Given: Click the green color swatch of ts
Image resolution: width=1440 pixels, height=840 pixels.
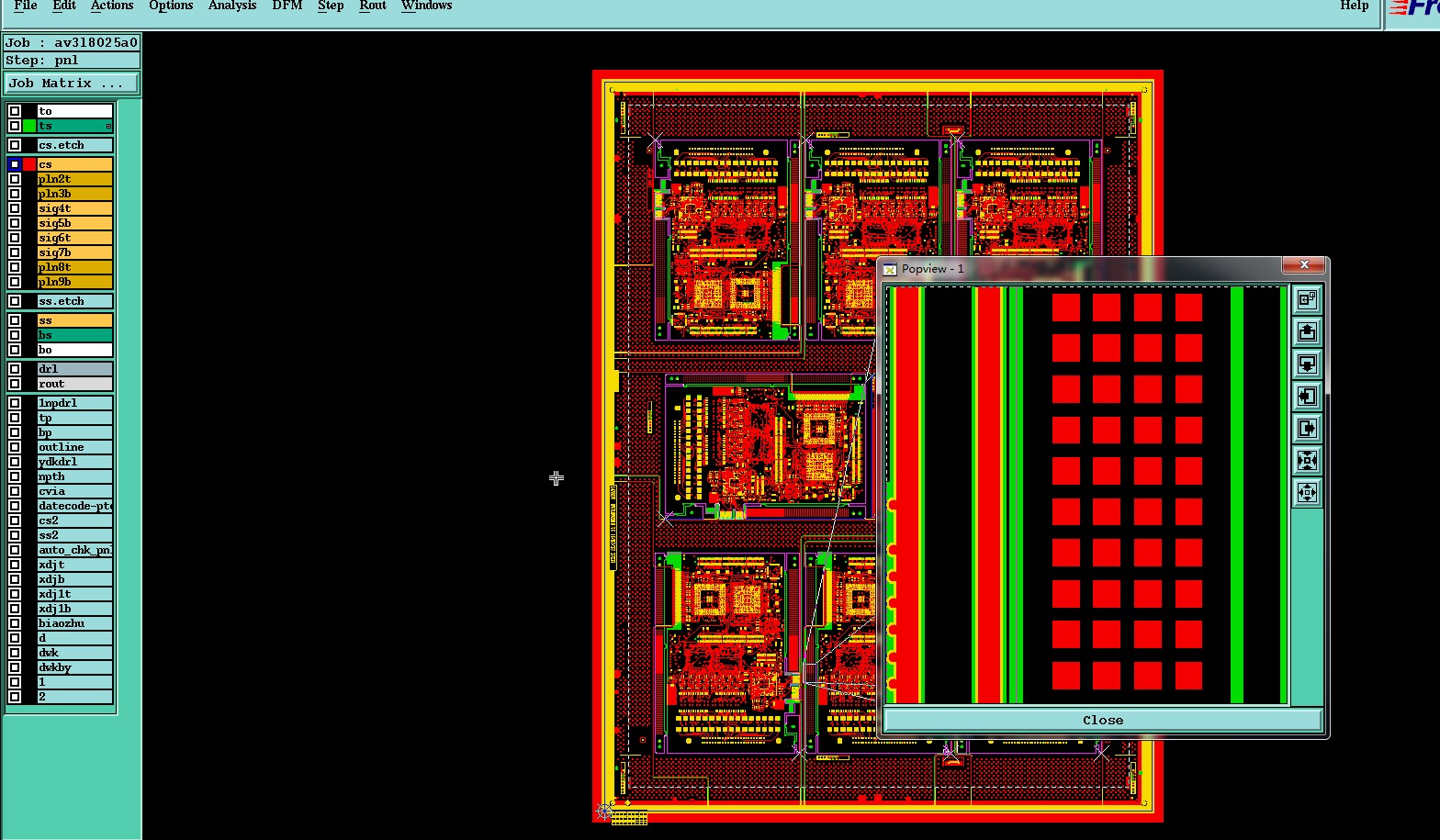Looking at the screenshot, I should (x=29, y=126).
